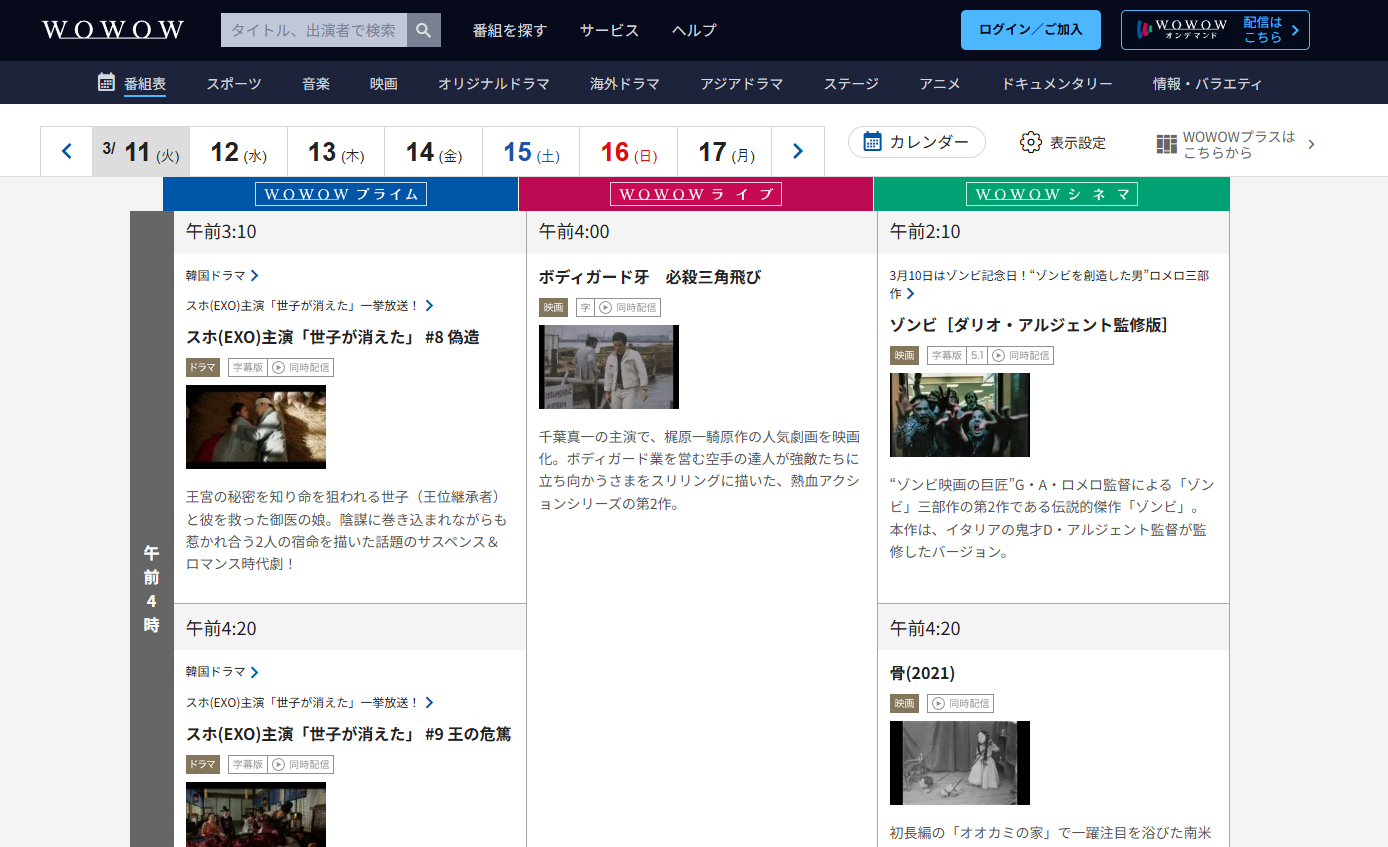The height and width of the screenshot is (847, 1388).
Task: Go to next week arrow
Action: click(798, 151)
